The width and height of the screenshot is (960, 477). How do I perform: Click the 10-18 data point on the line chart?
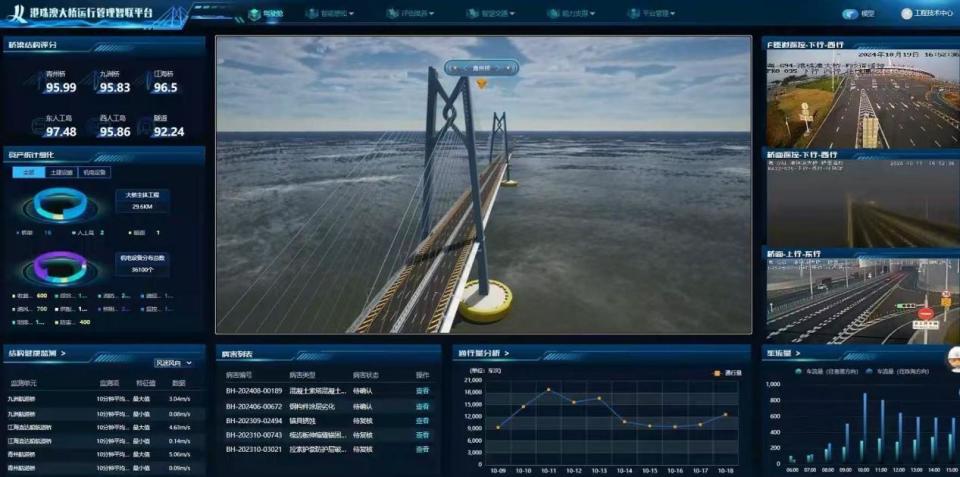point(726,415)
